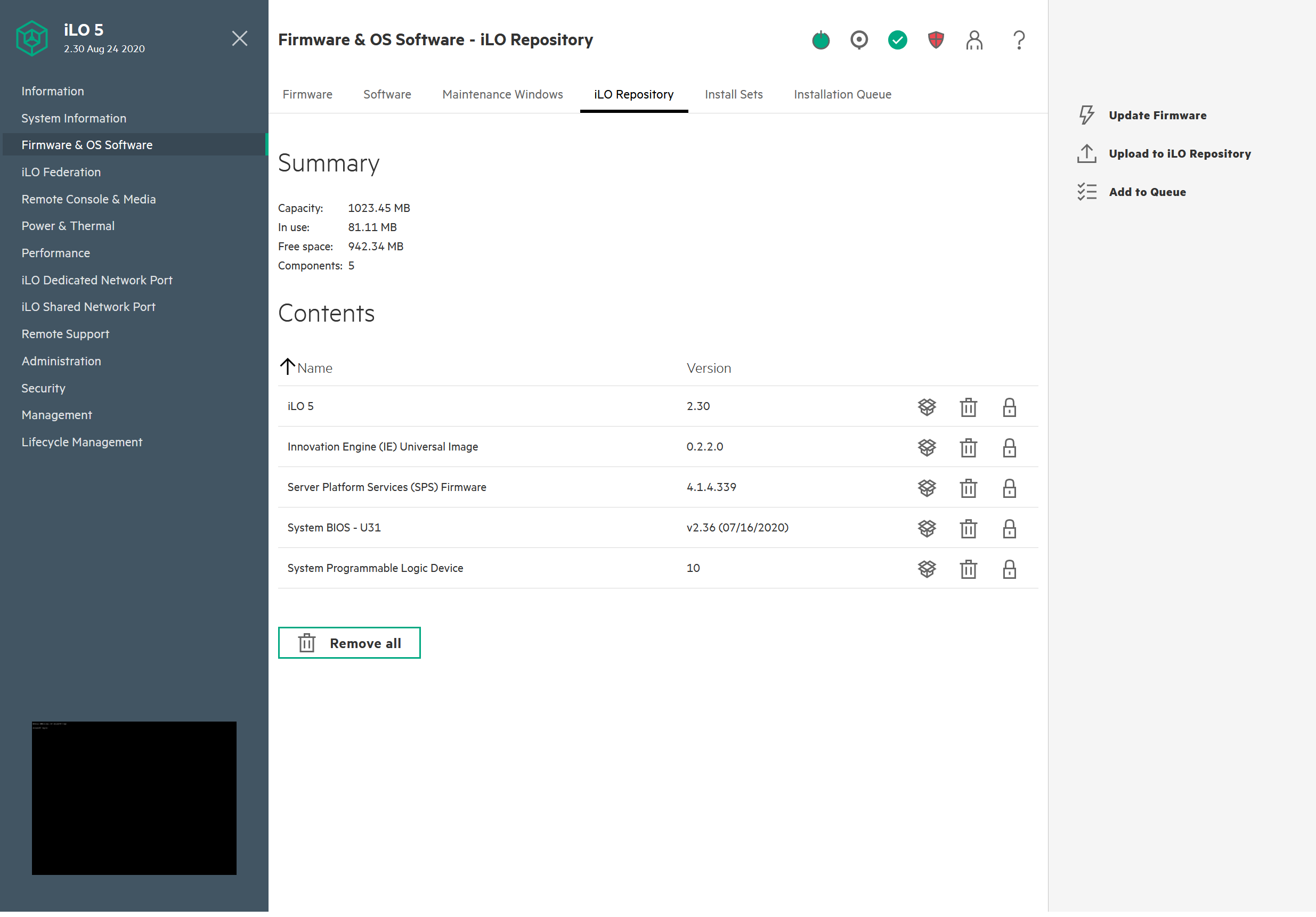
Task: Sort contents by Name column arrow
Action: (287, 366)
